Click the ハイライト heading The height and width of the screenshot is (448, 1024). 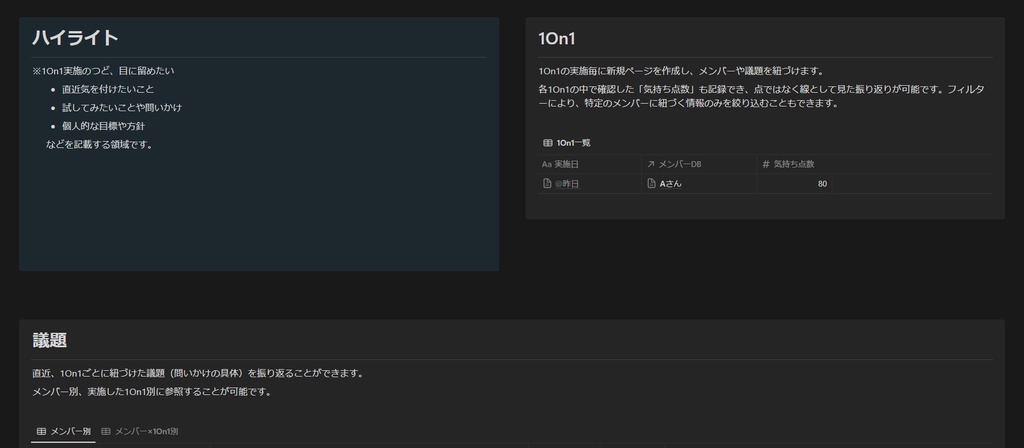click(75, 38)
